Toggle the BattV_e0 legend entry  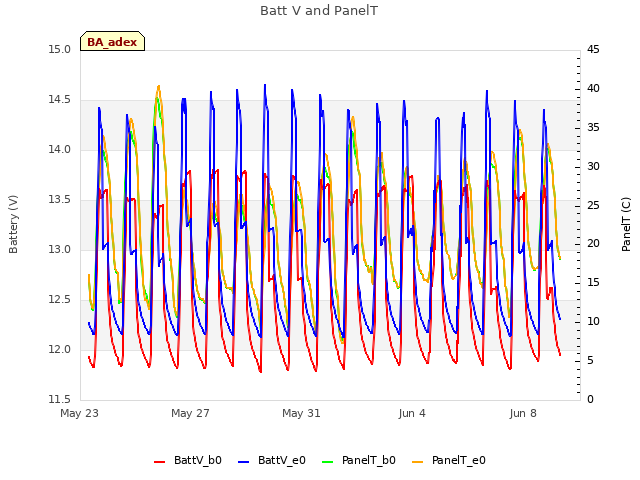click(272, 460)
